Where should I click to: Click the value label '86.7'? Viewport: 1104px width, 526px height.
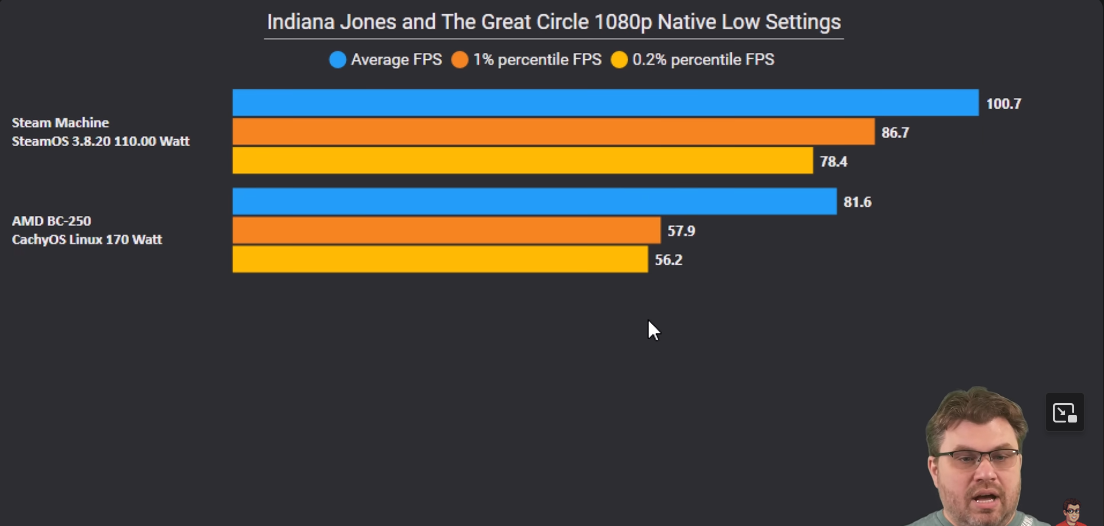click(x=895, y=133)
